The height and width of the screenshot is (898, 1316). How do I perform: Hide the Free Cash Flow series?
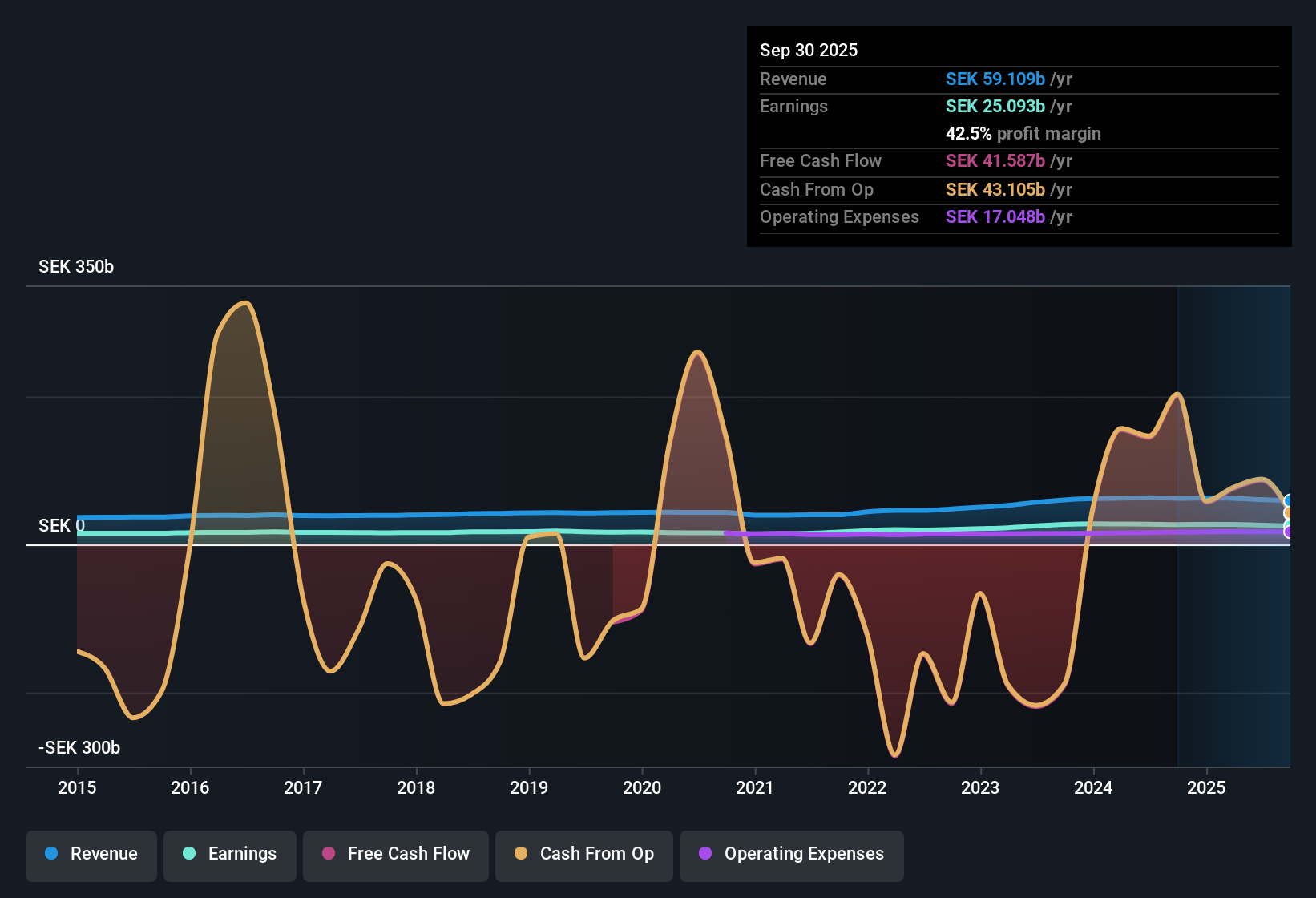pyautogui.click(x=395, y=854)
